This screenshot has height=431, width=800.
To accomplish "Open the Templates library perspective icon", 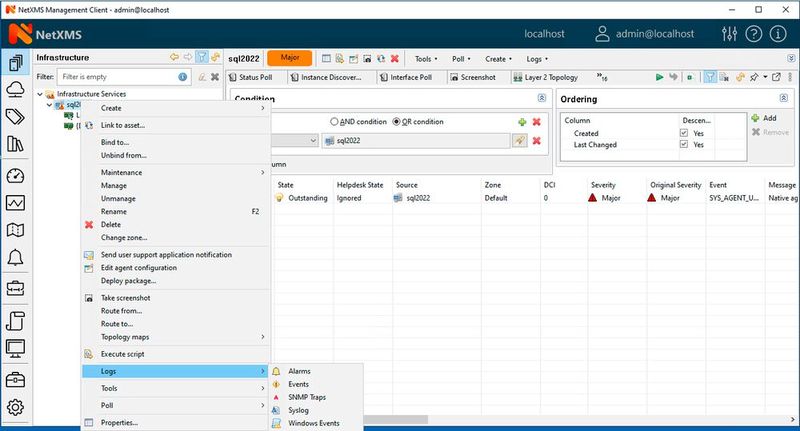I will [x=15, y=144].
